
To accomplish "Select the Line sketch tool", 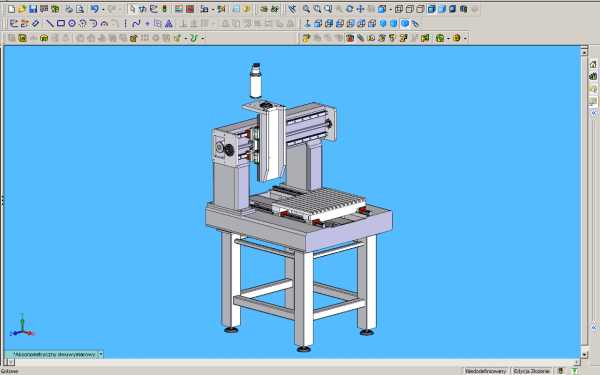I will click(49, 23).
